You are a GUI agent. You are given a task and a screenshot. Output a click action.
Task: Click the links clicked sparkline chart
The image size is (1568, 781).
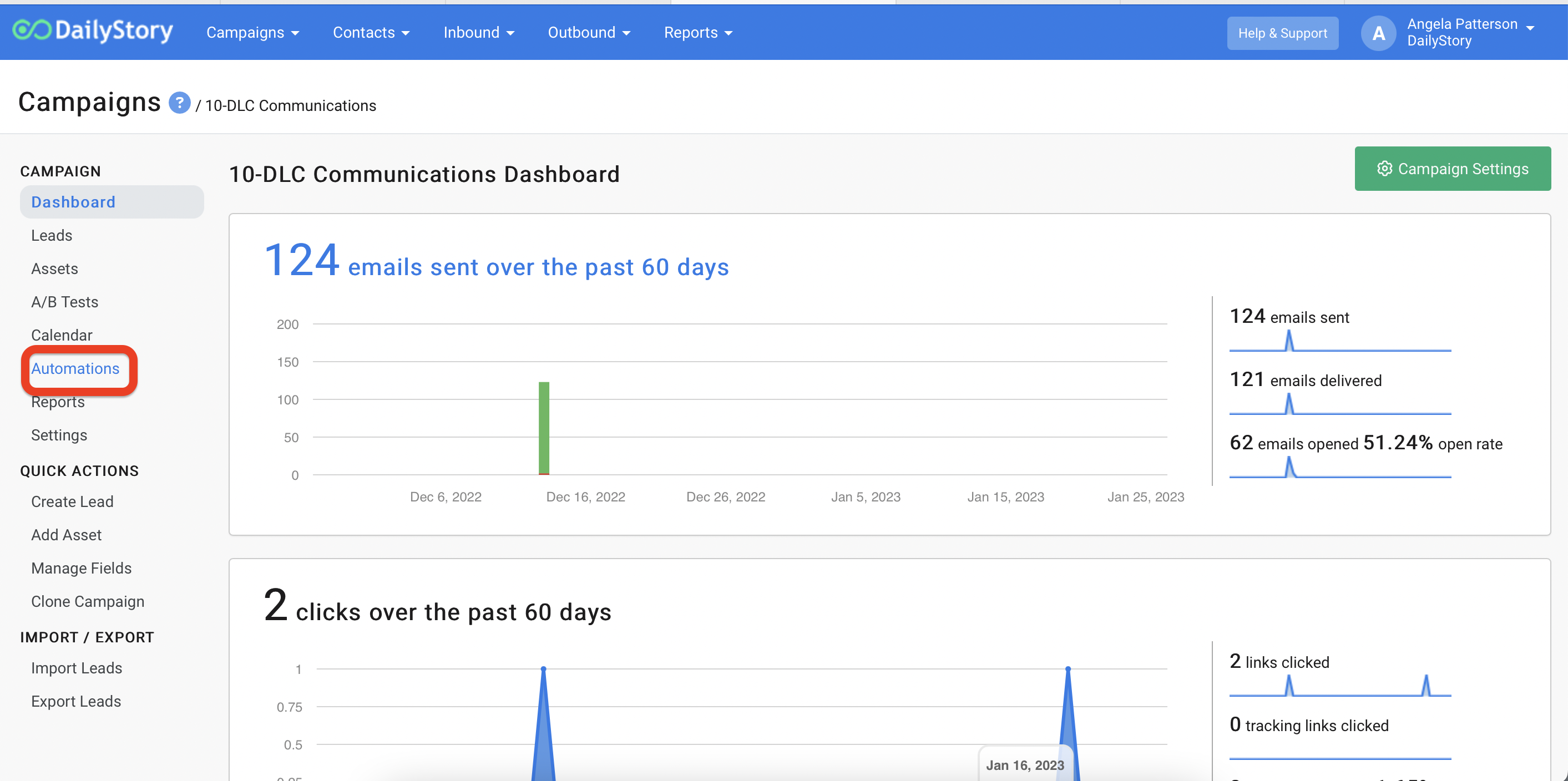(x=1340, y=686)
